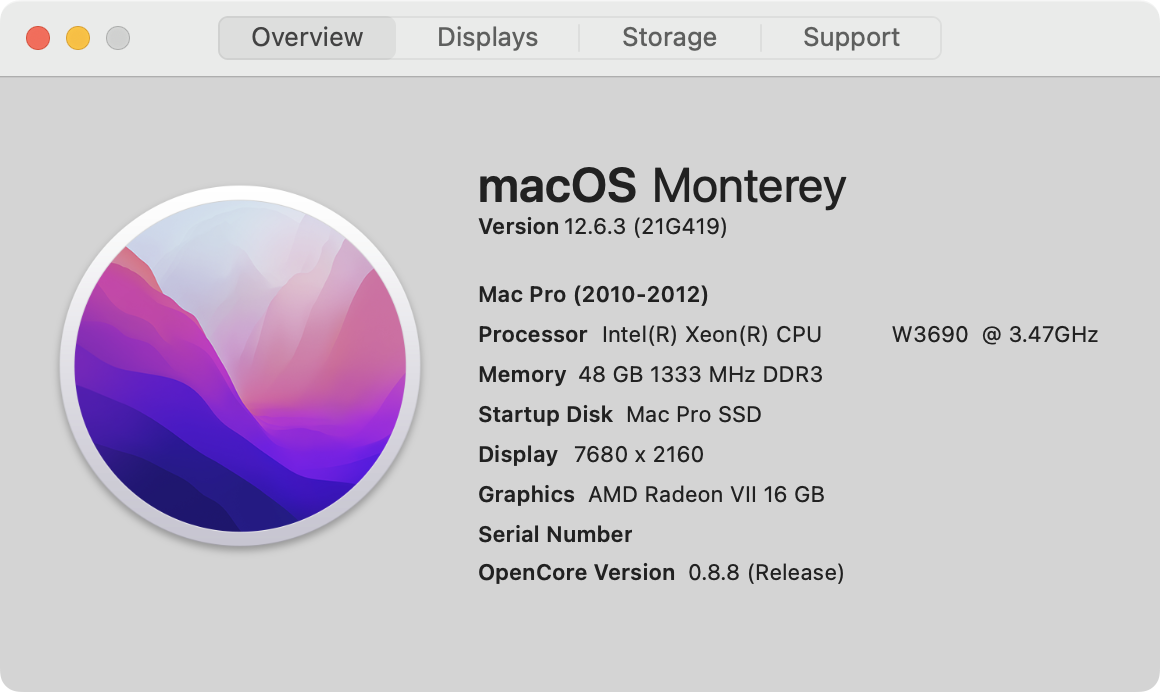Click the 7680 x 2160 display resolution
Image resolution: width=1160 pixels, height=692 pixels.
pos(638,455)
